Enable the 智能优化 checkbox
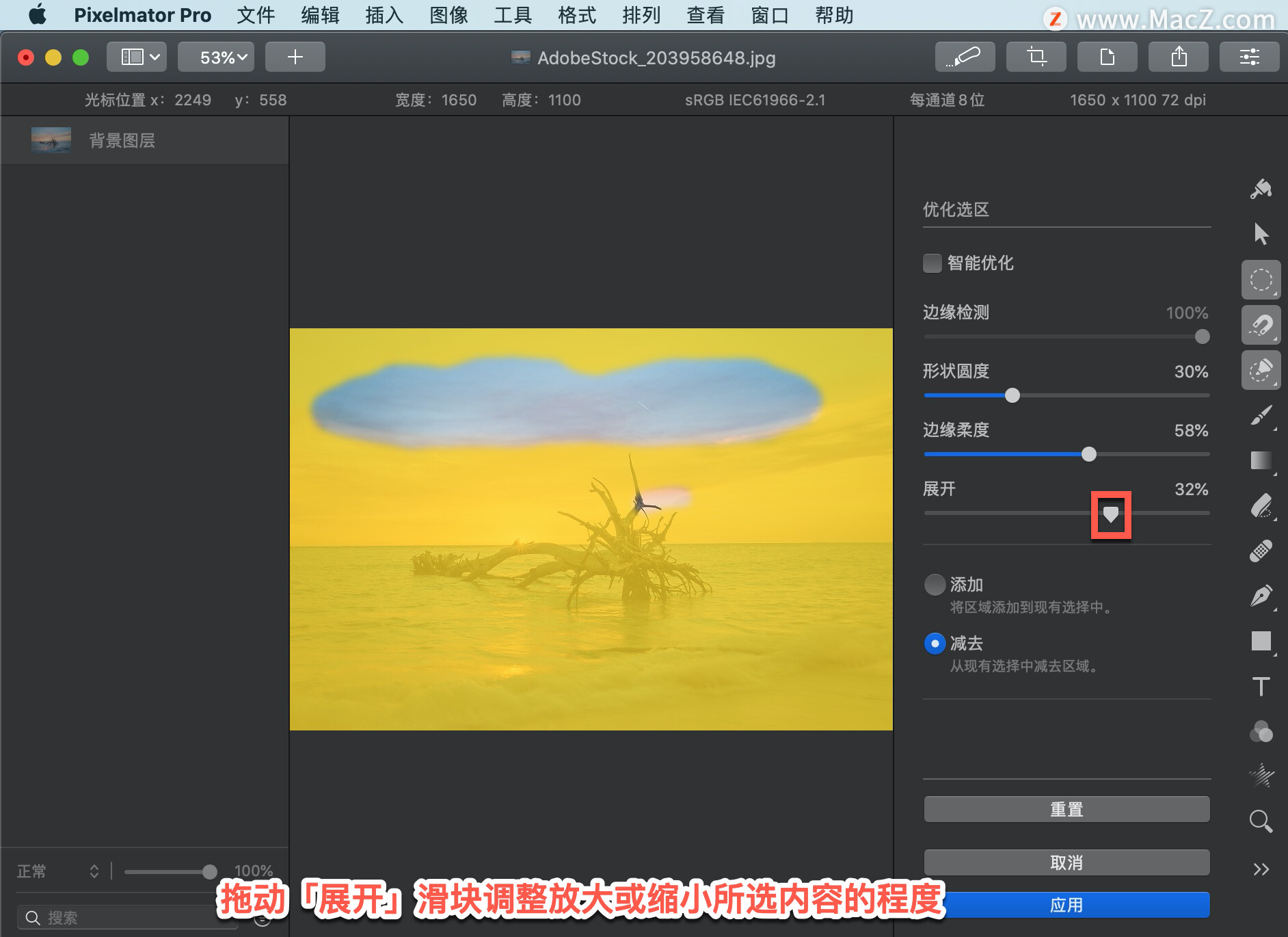The width and height of the screenshot is (1288, 937). pos(932,263)
